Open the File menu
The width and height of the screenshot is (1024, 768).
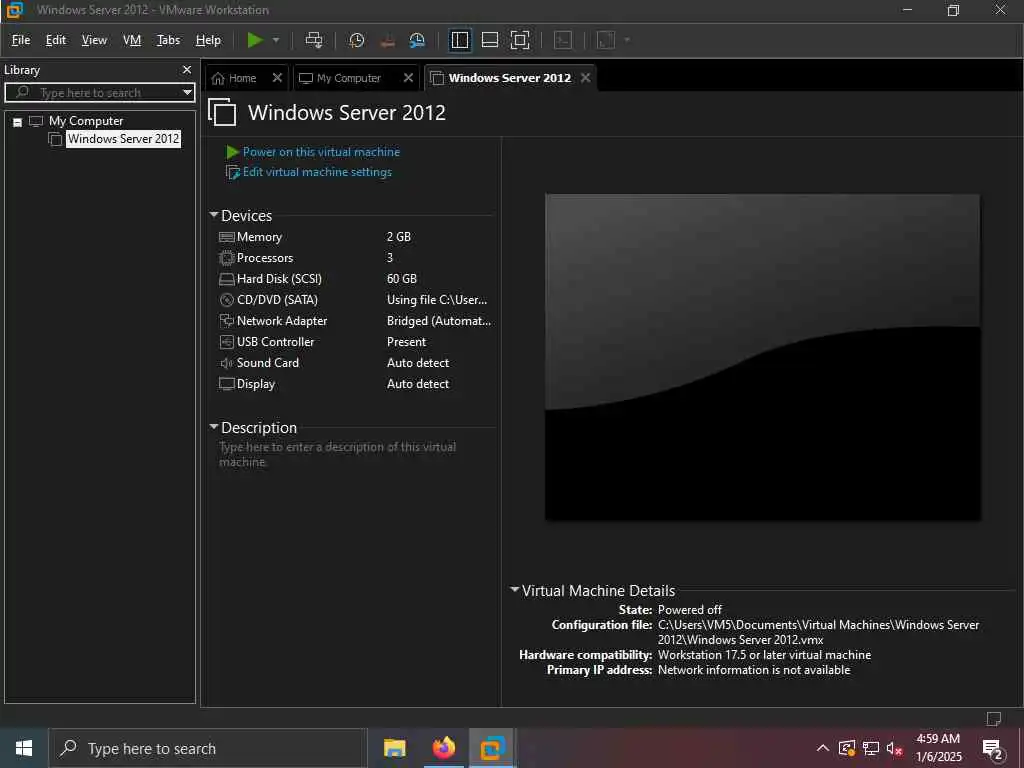[21, 40]
